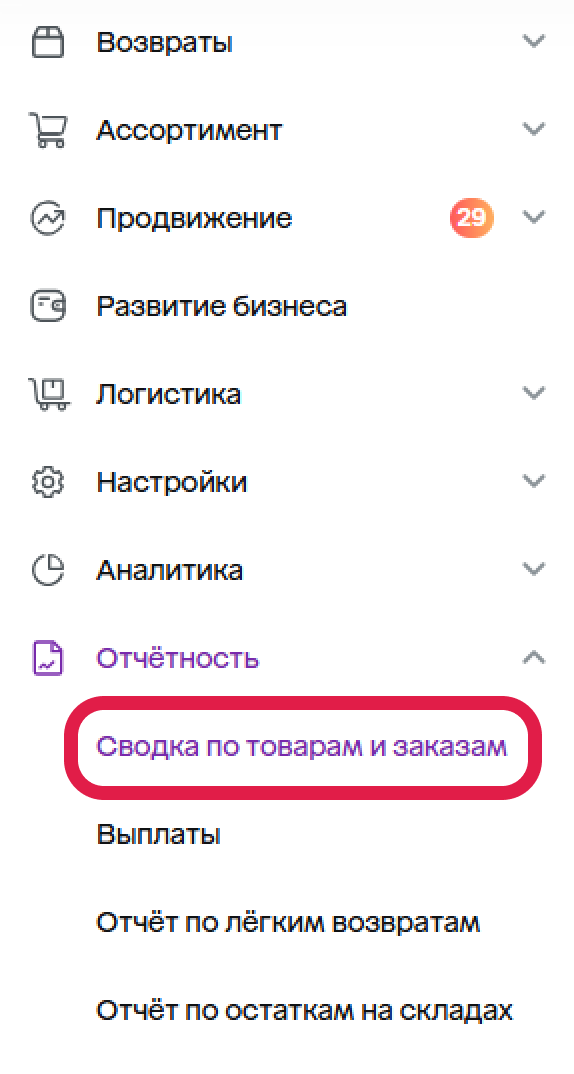The width and height of the screenshot is (574, 1074).
Task: Expand the Аналитика chevron arrow
Action: click(x=534, y=569)
